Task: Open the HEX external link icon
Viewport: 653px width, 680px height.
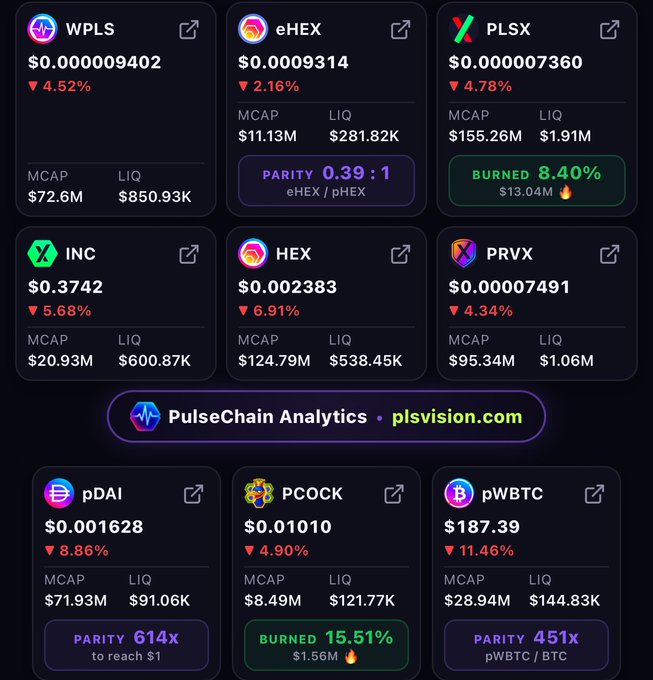Action: [400, 254]
